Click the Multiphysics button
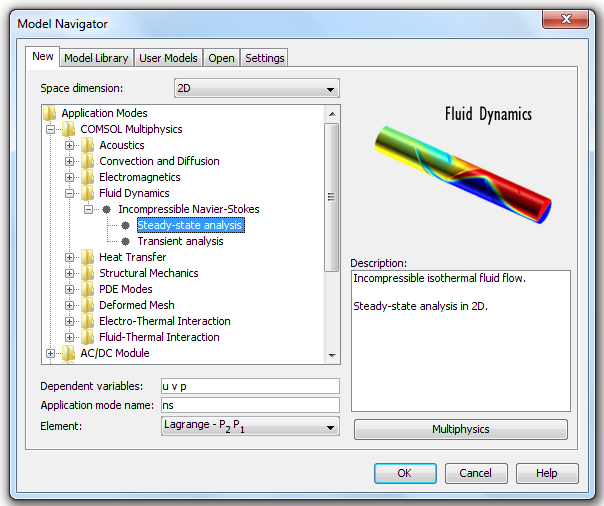This screenshot has height=506, width=604. [x=461, y=429]
